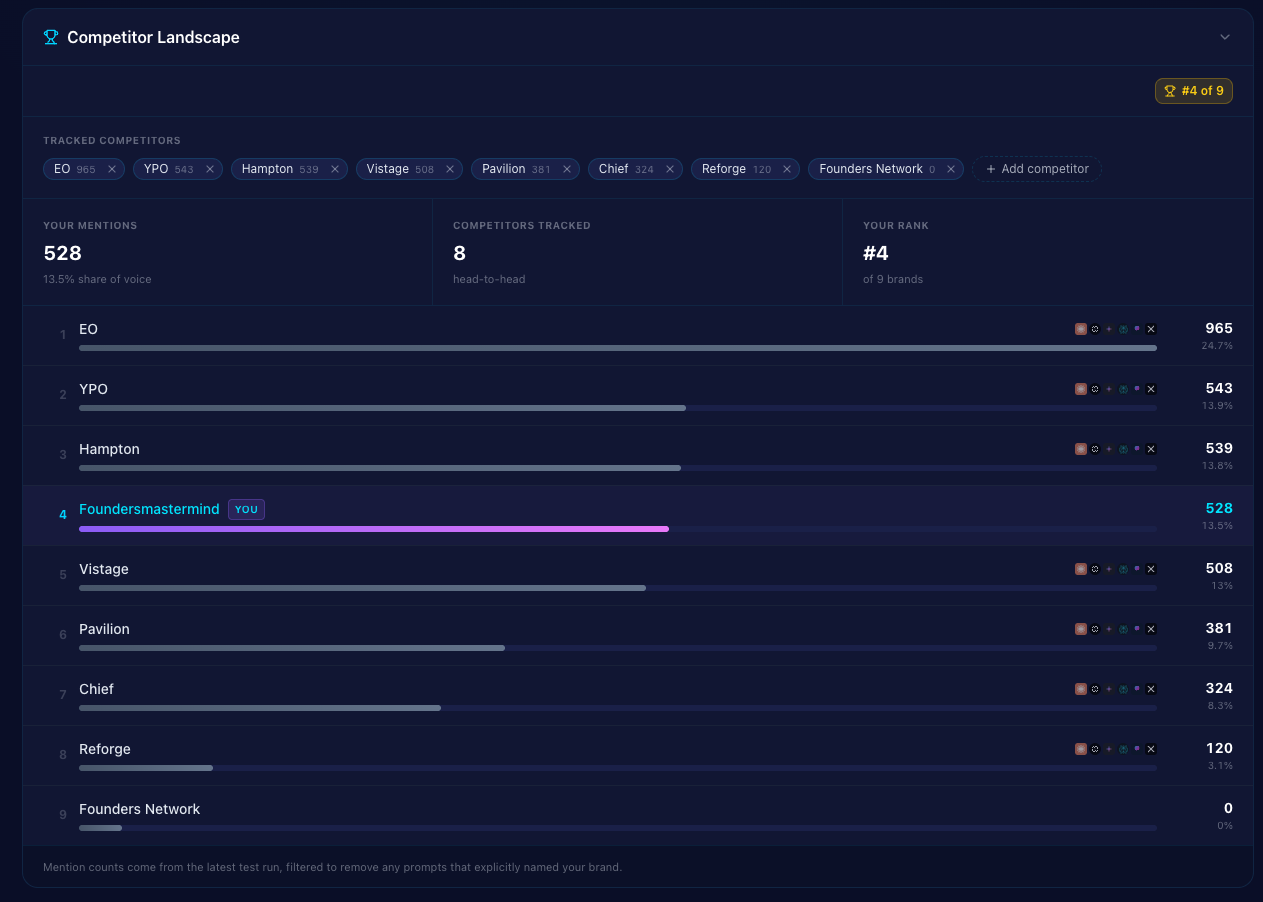This screenshot has height=902, width=1263.
Task: Click the X (Grok) icon in the Pavilion row
Action: 1151,629
